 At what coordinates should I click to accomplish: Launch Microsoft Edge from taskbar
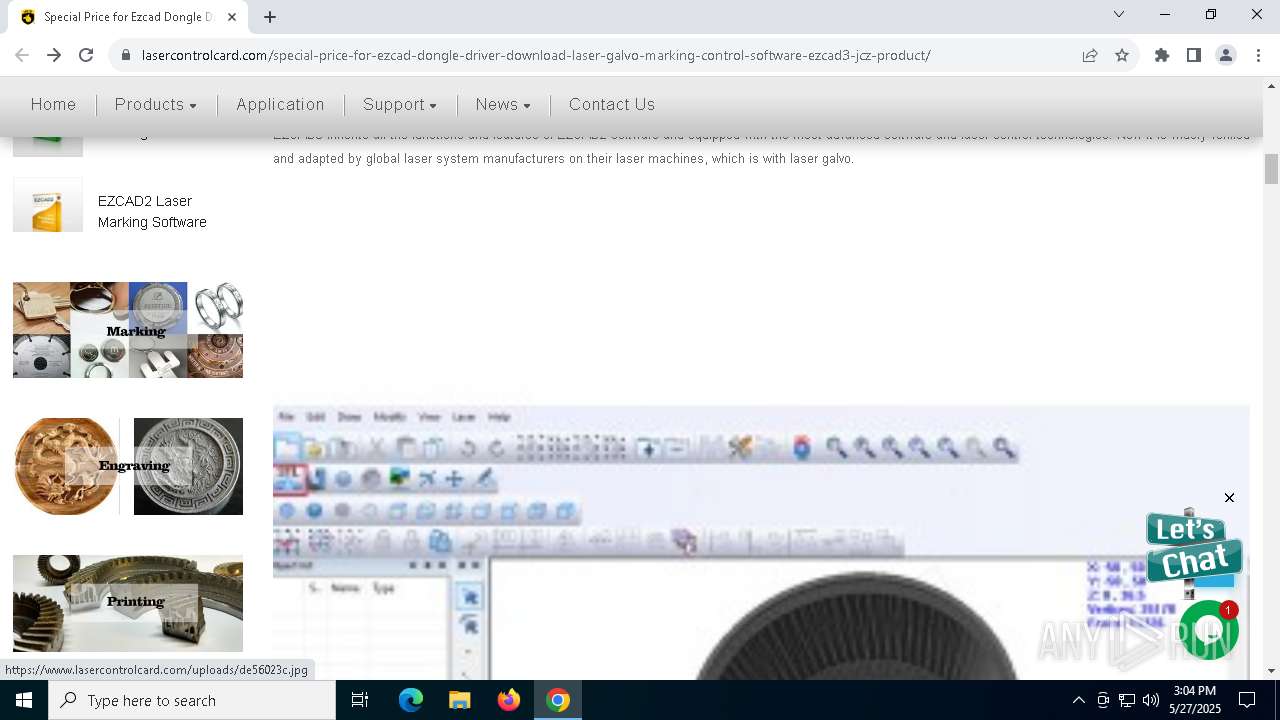411,700
